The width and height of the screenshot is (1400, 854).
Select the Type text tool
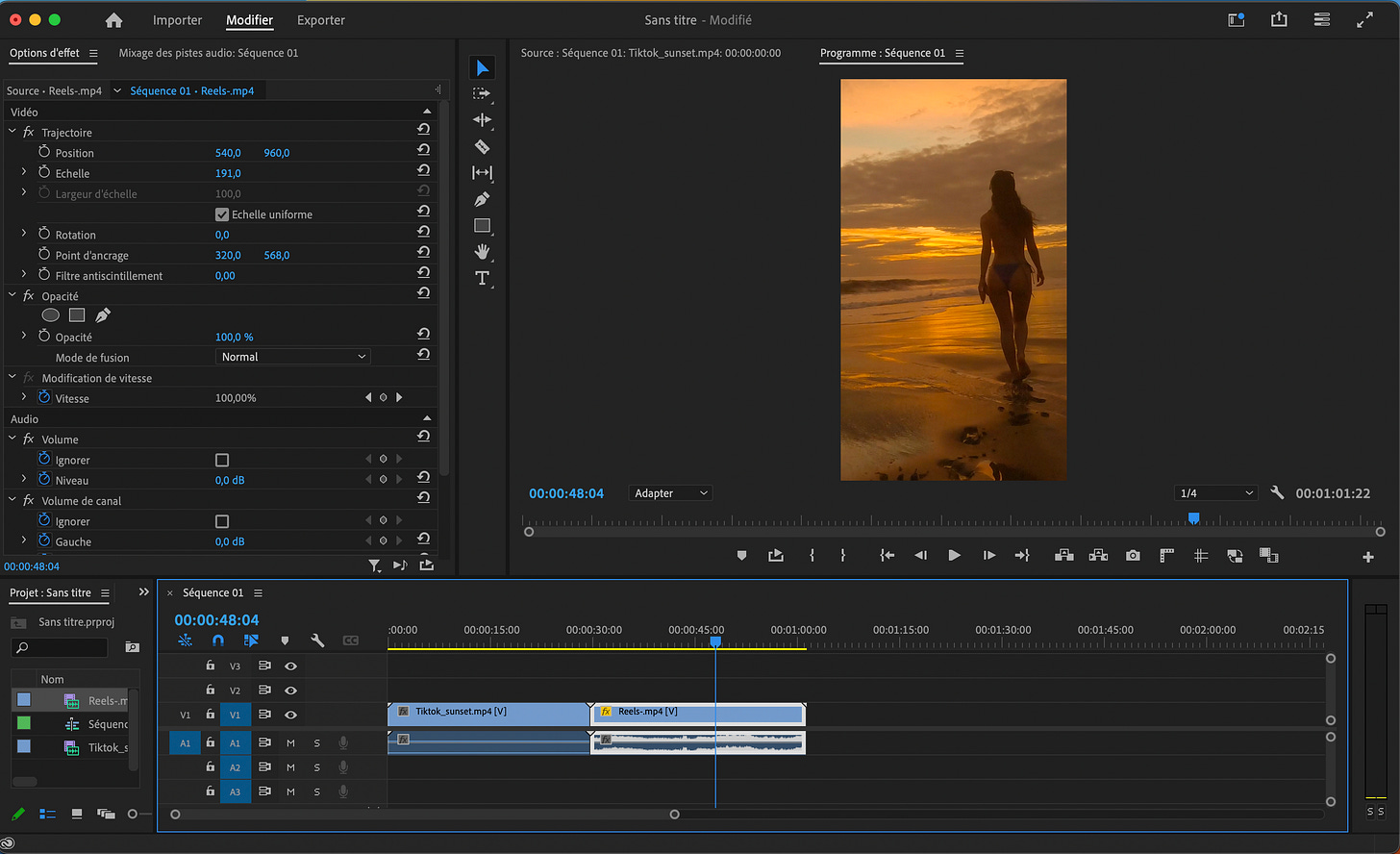[483, 278]
